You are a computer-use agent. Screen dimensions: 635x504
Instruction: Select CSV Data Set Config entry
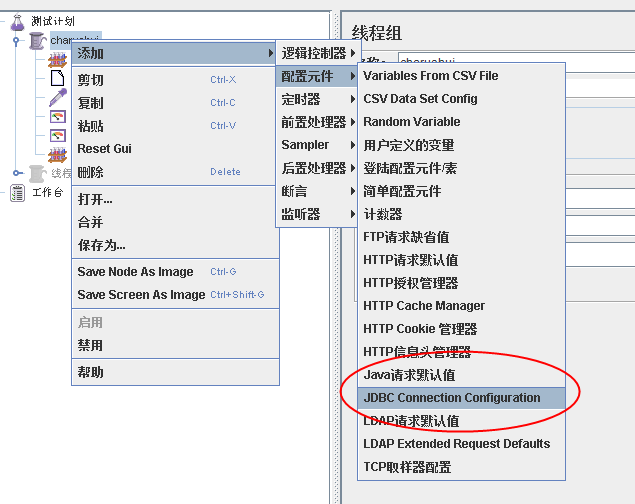click(420, 99)
